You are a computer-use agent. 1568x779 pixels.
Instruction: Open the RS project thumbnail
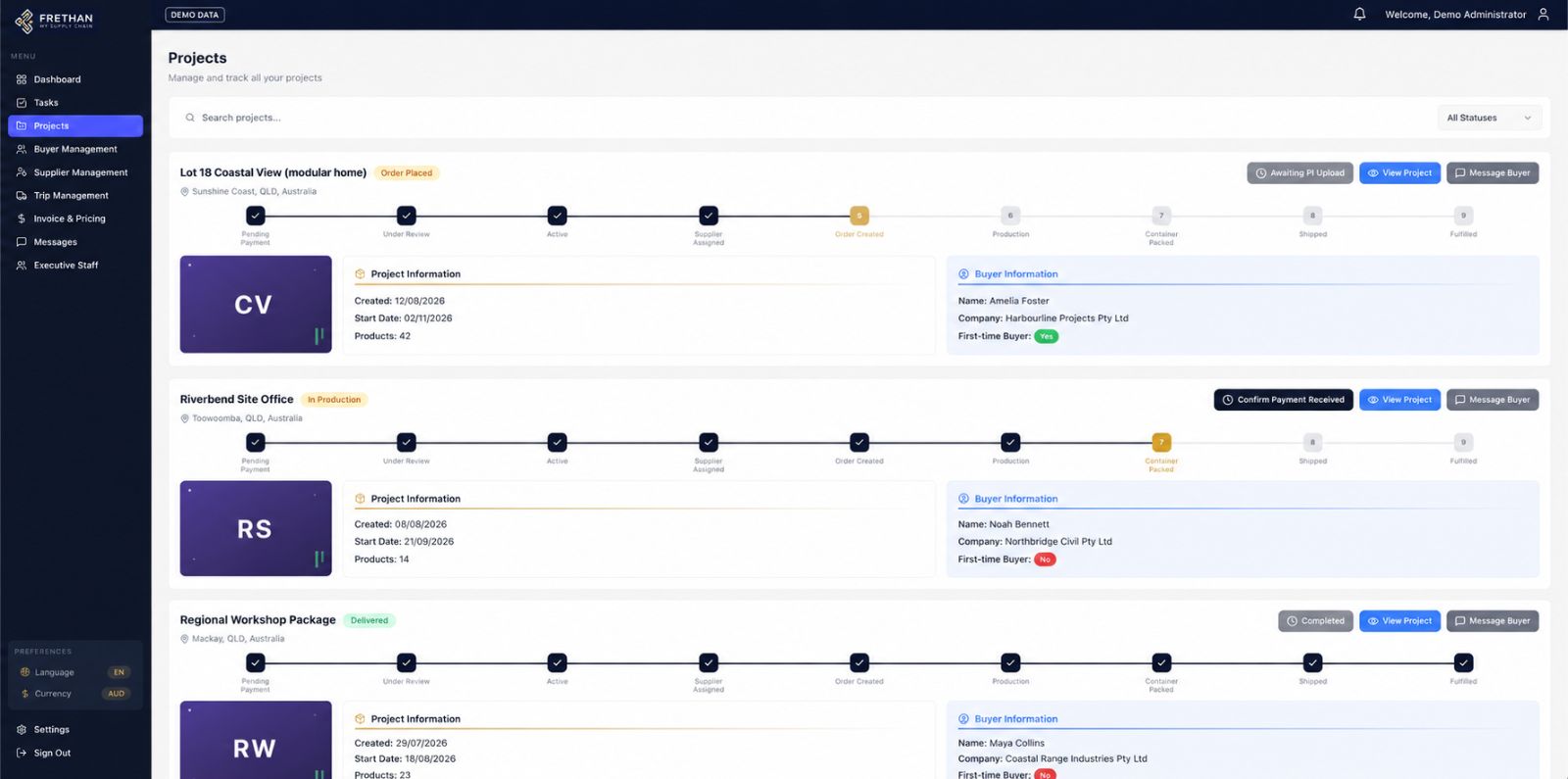[256, 529]
